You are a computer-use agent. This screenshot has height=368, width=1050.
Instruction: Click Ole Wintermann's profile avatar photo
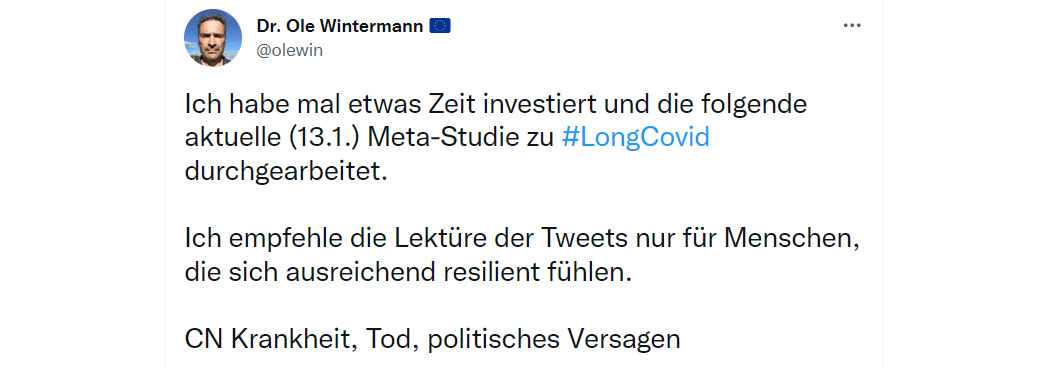click(x=213, y=37)
